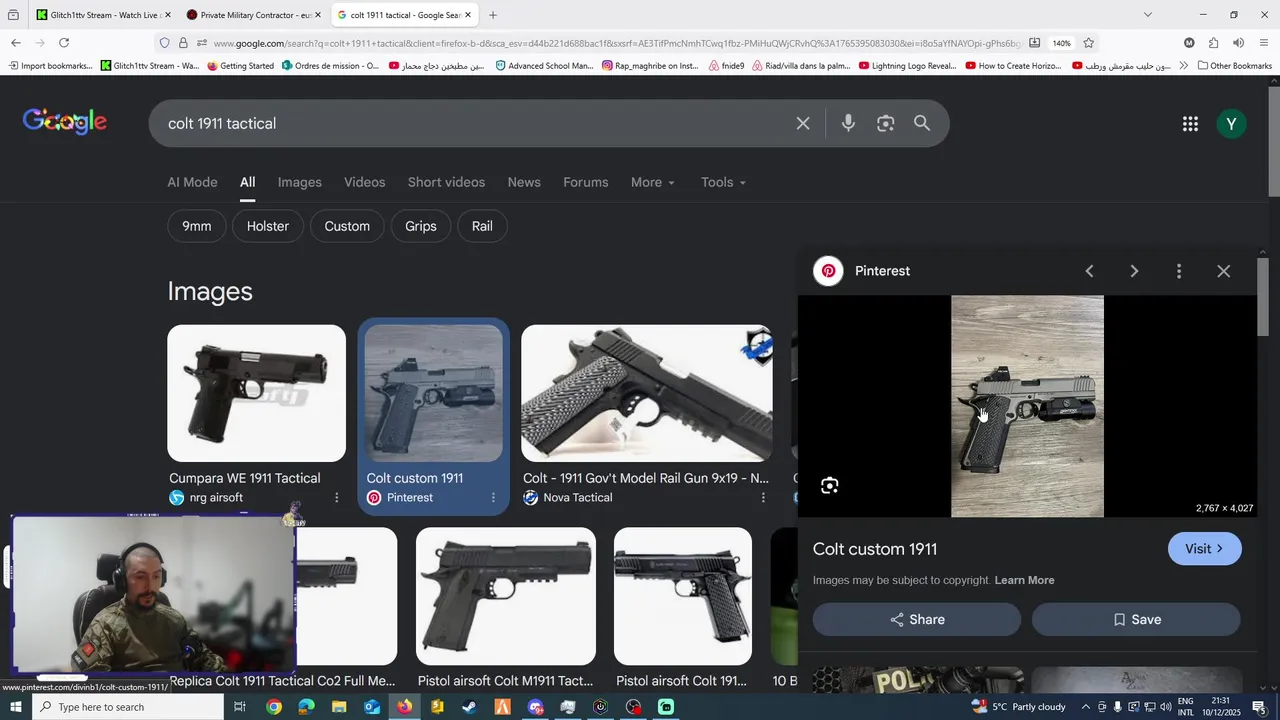Click the Firefox URL address bar

(615, 43)
